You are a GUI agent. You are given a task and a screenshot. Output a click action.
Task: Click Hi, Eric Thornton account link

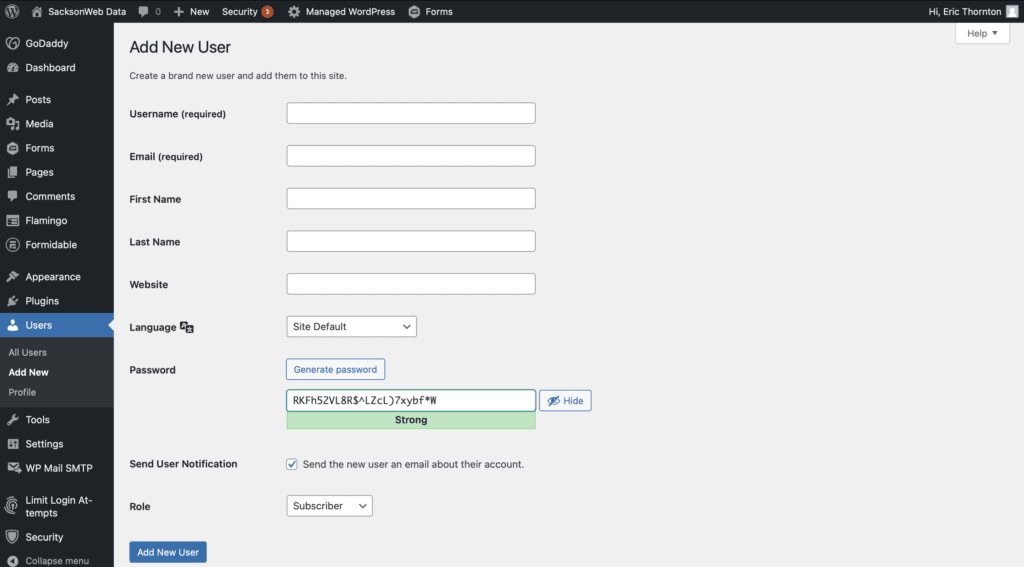965,11
